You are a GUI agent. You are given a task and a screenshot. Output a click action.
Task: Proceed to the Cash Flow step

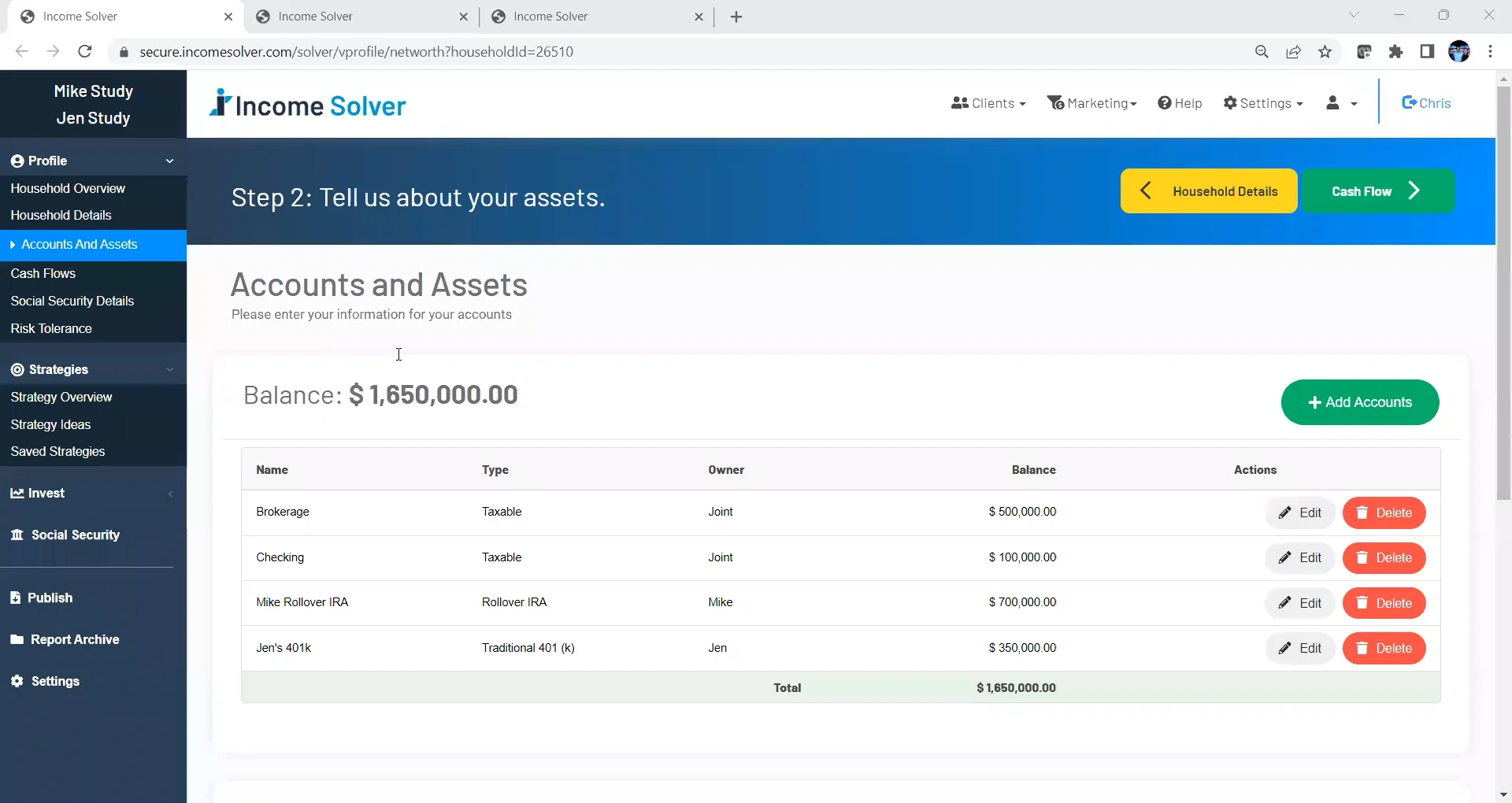click(1378, 191)
